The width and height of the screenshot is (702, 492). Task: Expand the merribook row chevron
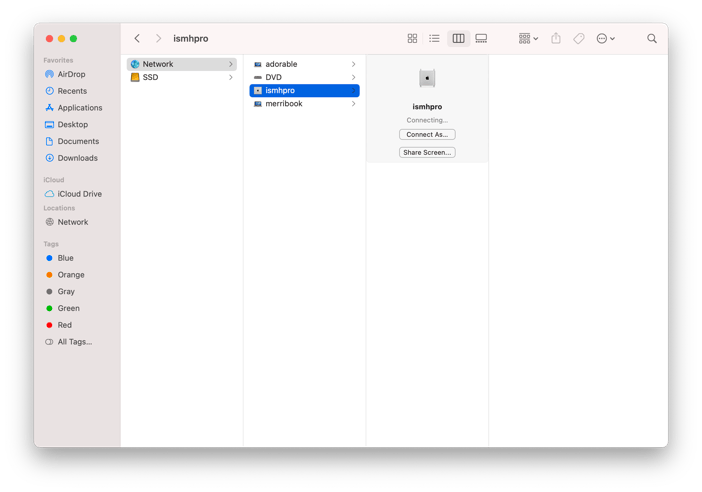pos(353,104)
